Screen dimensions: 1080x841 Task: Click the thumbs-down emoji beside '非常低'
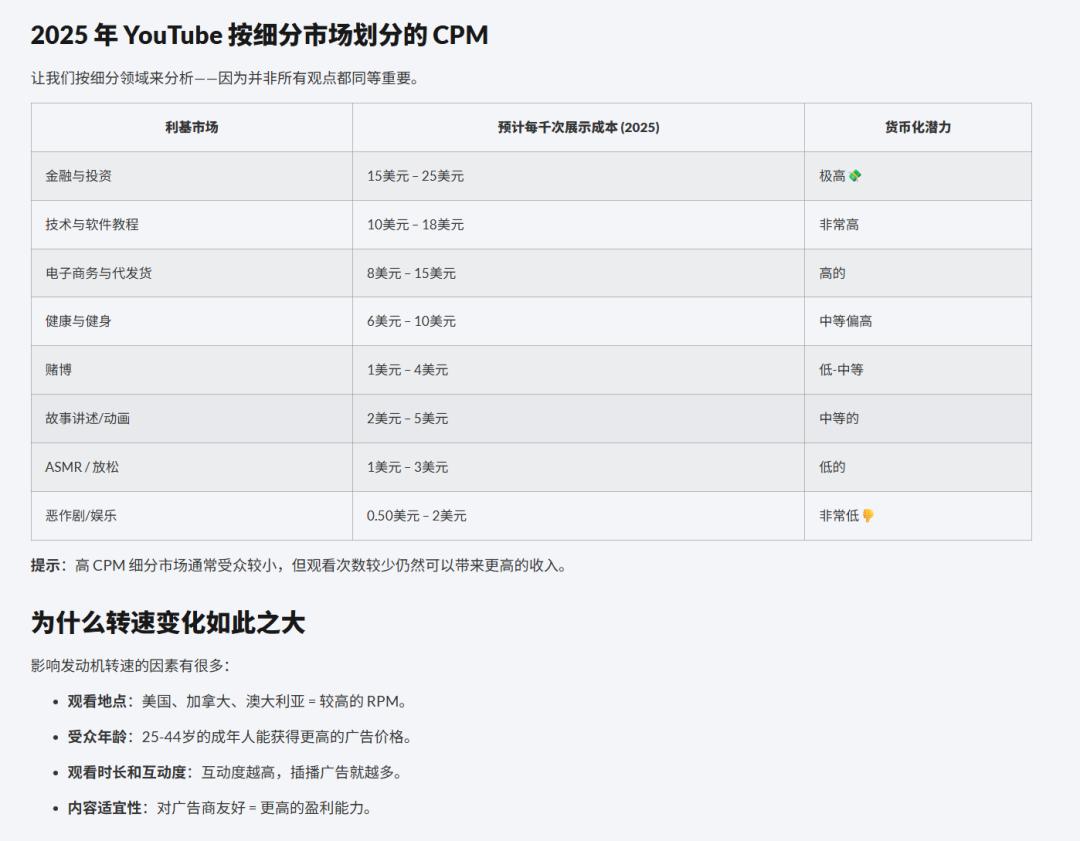point(868,516)
